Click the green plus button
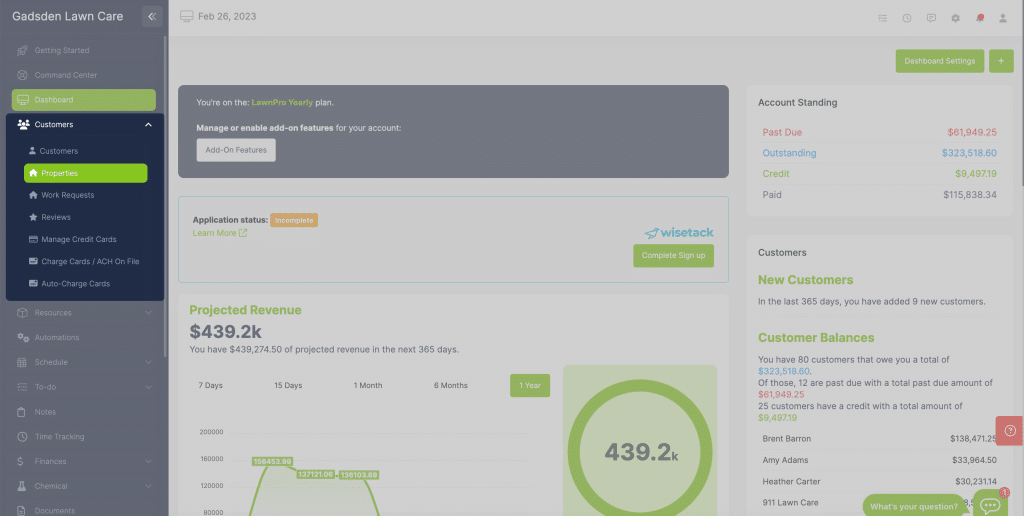This screenshot has width=1024, height=516. tap(1001, 61)
